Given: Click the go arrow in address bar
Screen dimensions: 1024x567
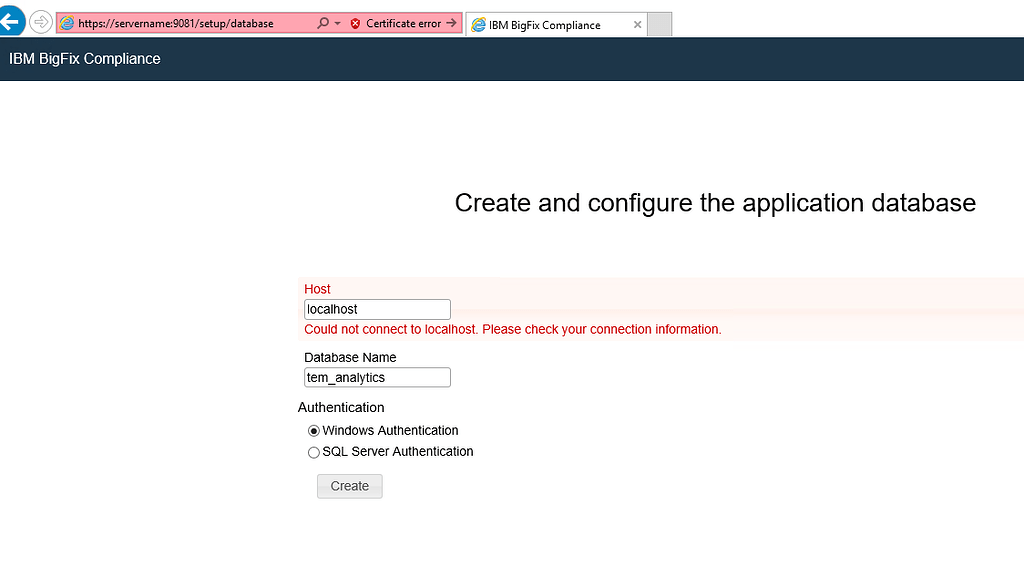Looking at the screenshot, I should point(451,24).
